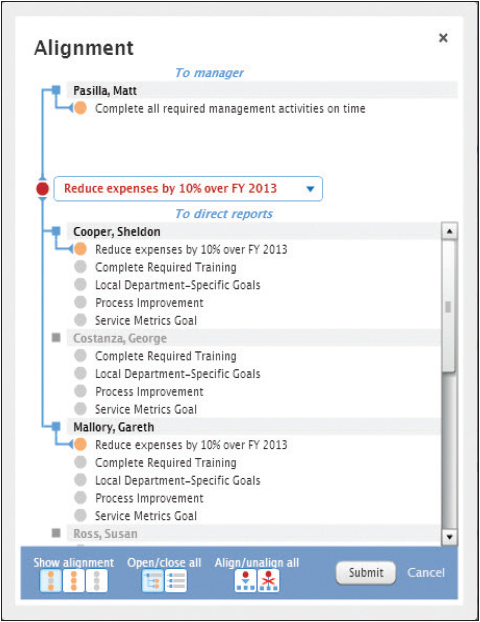Click the 'To direct reports' heading
480x622 pixels.
[x=224, y=214]
